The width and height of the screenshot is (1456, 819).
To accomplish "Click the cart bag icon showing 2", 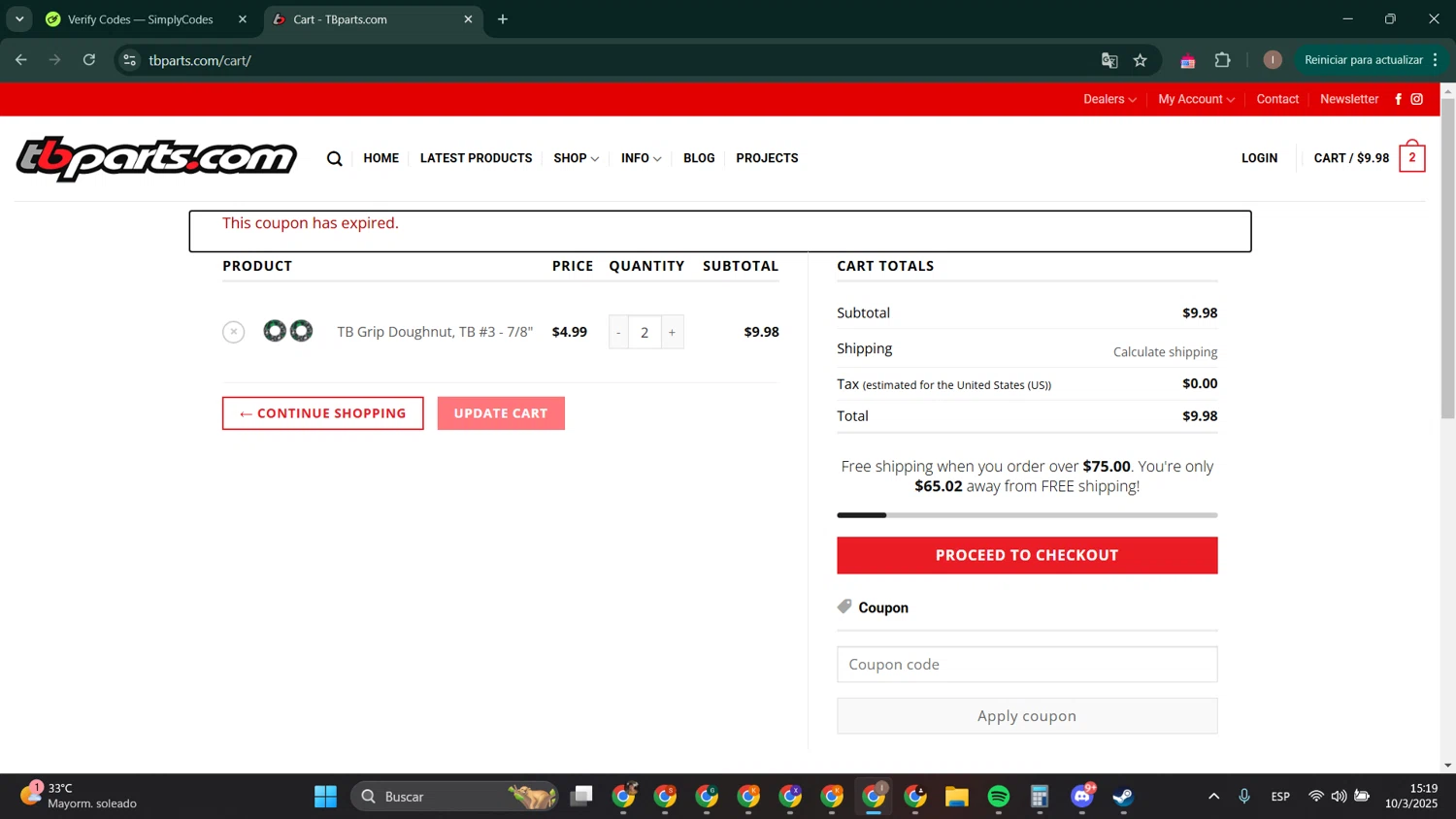I will click(x=1412, y=157).
